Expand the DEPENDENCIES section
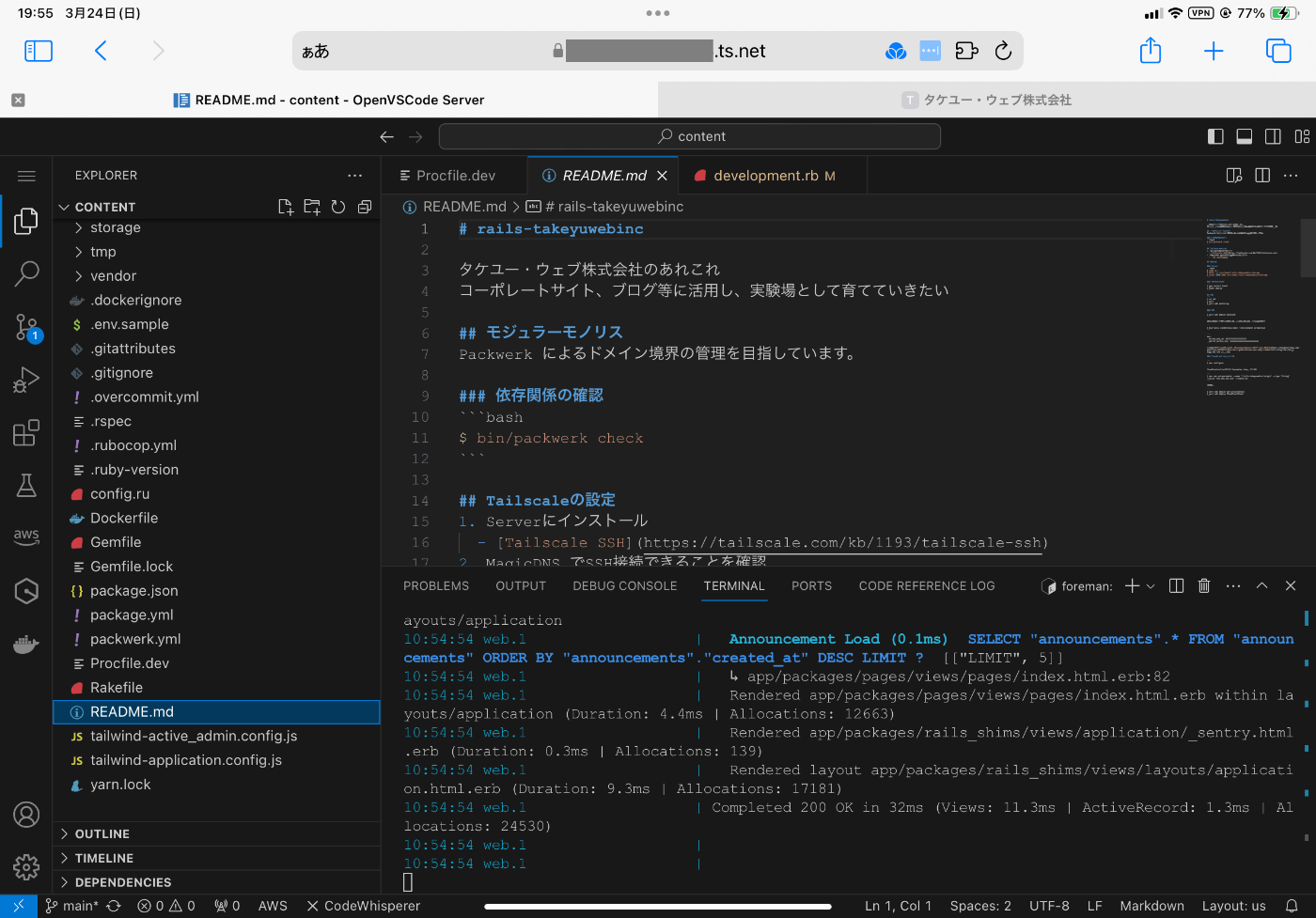This screenshot has height=918, width=1316. pos(216,883)
